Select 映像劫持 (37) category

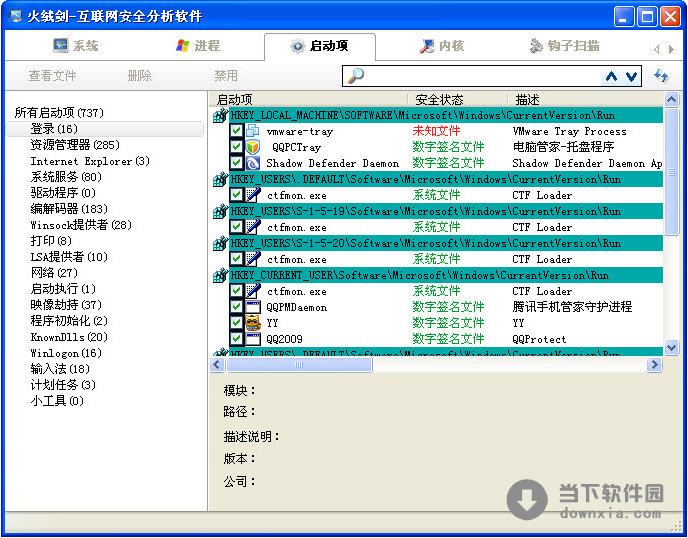pyautogui.click(x=66, y=305)
